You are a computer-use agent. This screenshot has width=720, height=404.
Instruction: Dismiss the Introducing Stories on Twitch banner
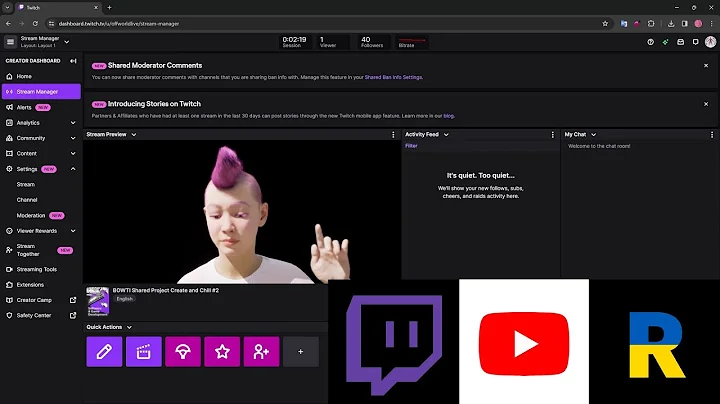(706, 104)
